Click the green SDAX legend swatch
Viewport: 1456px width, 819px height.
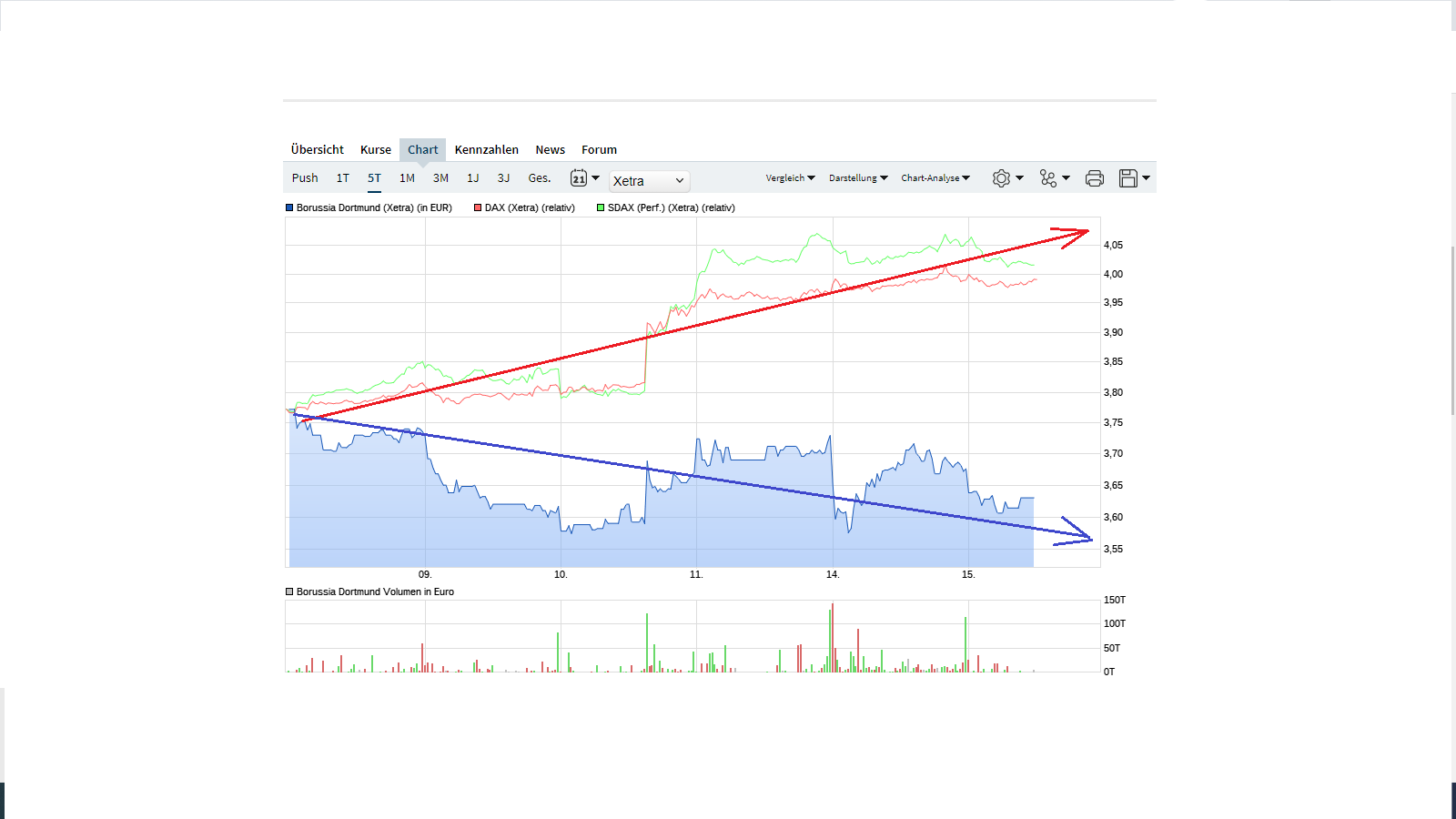[601, 207]
